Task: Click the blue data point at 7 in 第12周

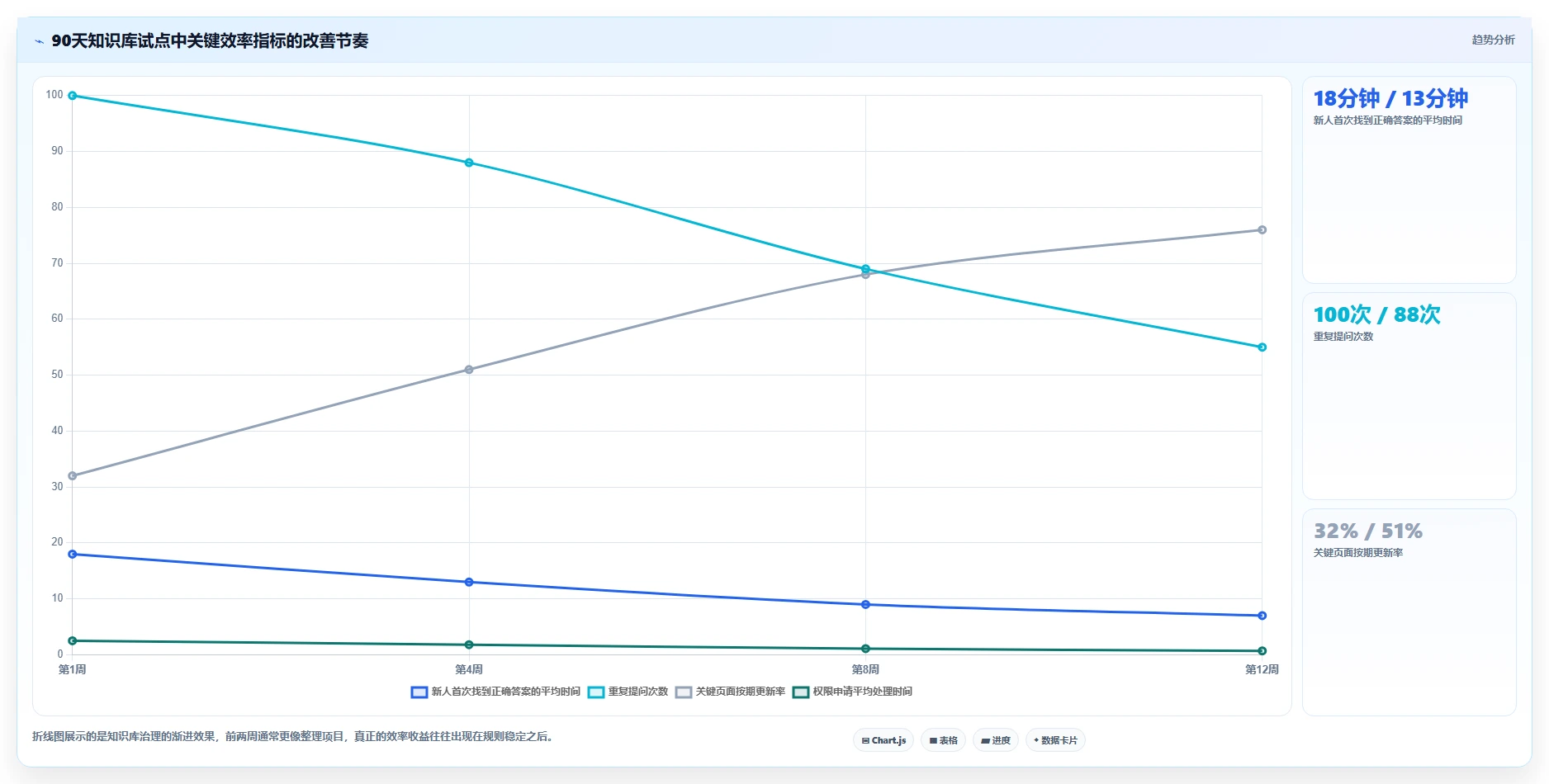Action: pos(1262,616)
